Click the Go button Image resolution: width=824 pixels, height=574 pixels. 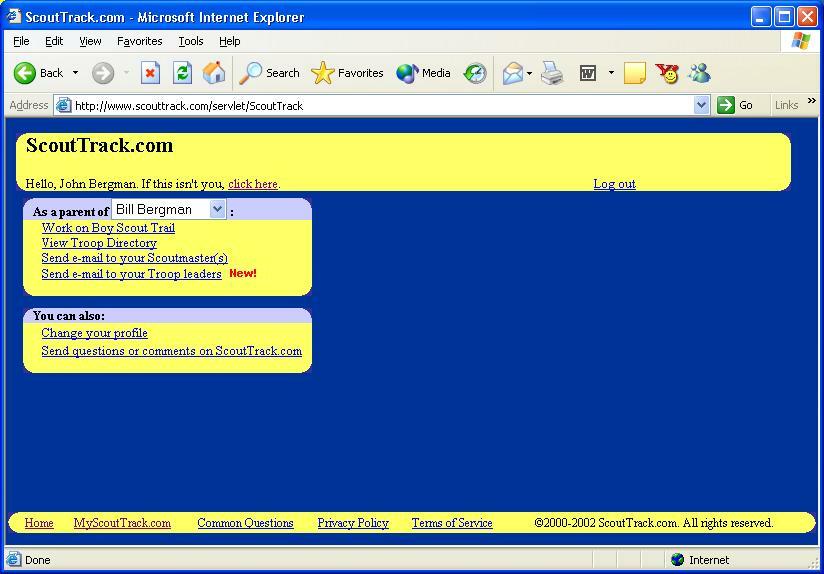click(735, 105)
